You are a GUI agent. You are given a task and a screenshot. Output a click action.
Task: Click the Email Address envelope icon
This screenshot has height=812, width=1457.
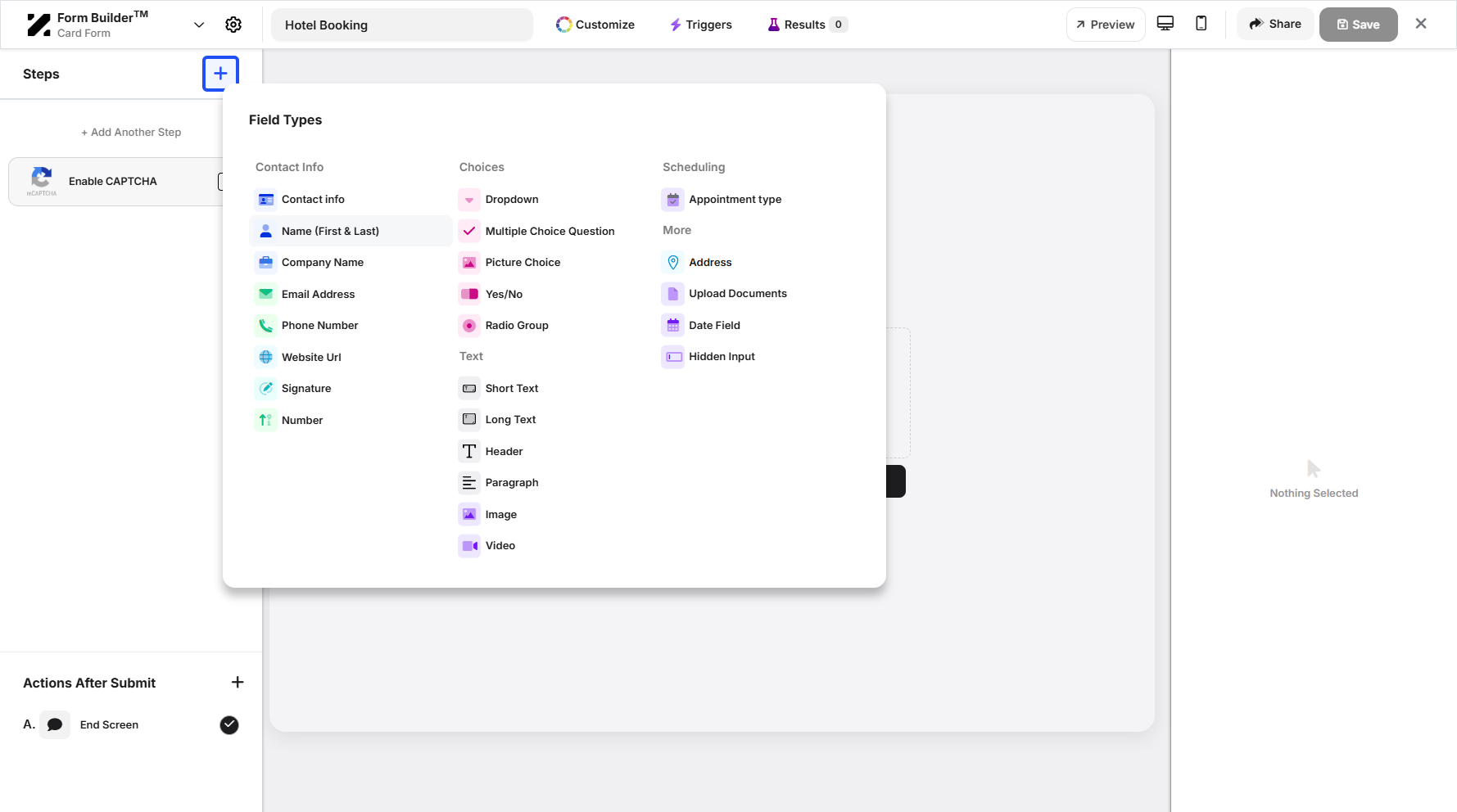[266, 295]
